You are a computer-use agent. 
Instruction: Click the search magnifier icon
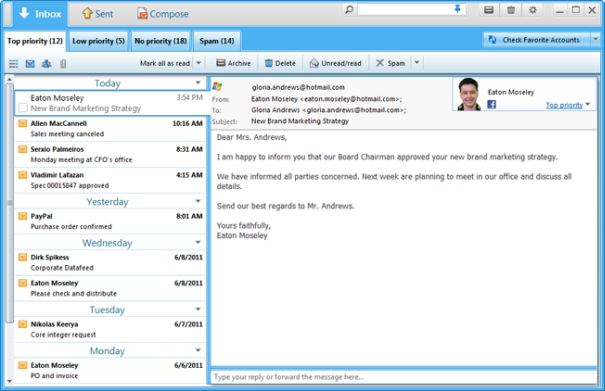tap(349, 9)
